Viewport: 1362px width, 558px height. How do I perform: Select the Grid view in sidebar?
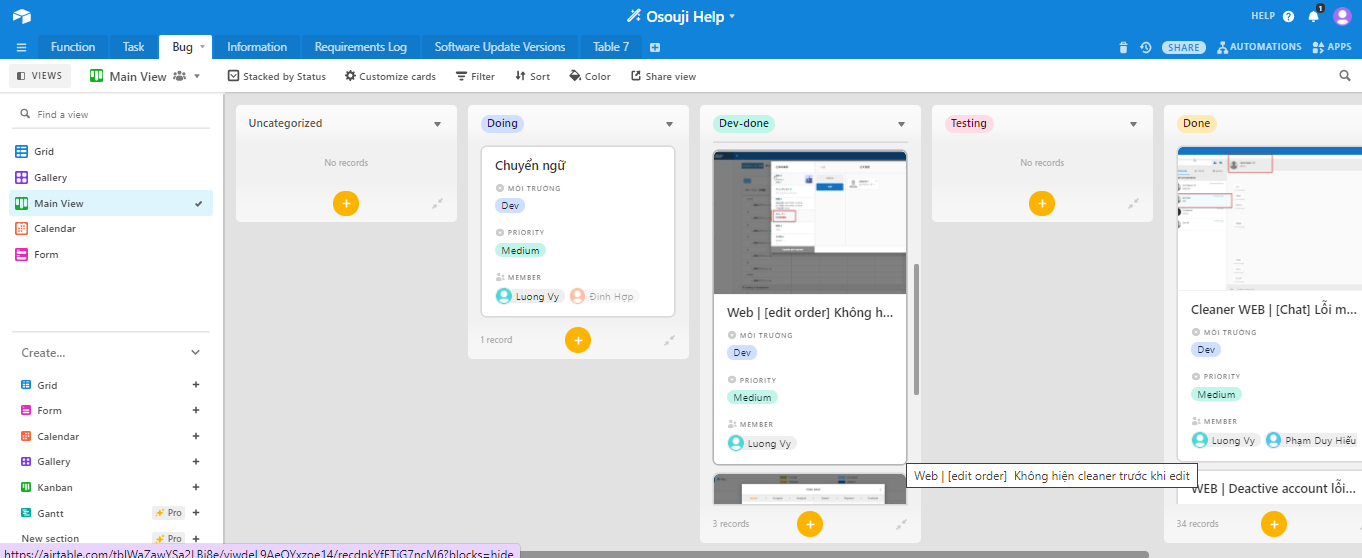[111, 152]
